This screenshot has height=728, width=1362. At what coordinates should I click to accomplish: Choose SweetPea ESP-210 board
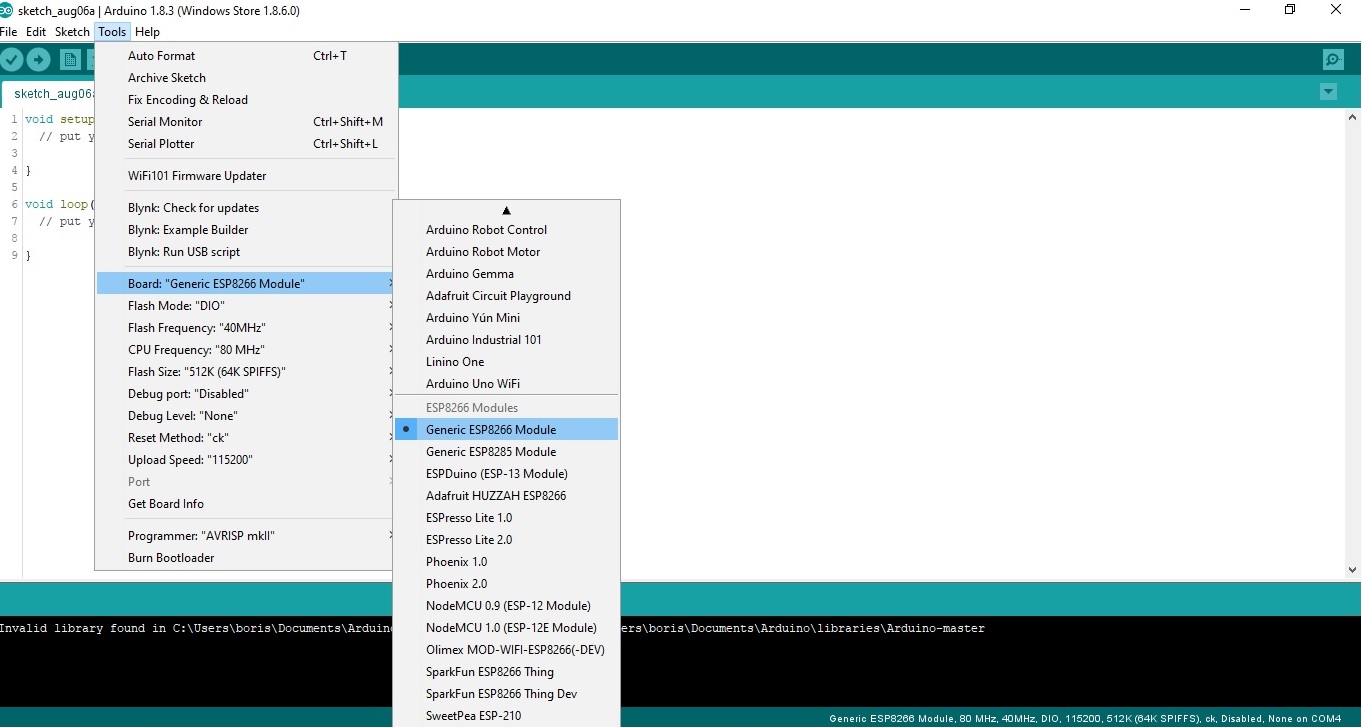pos(506,716)
